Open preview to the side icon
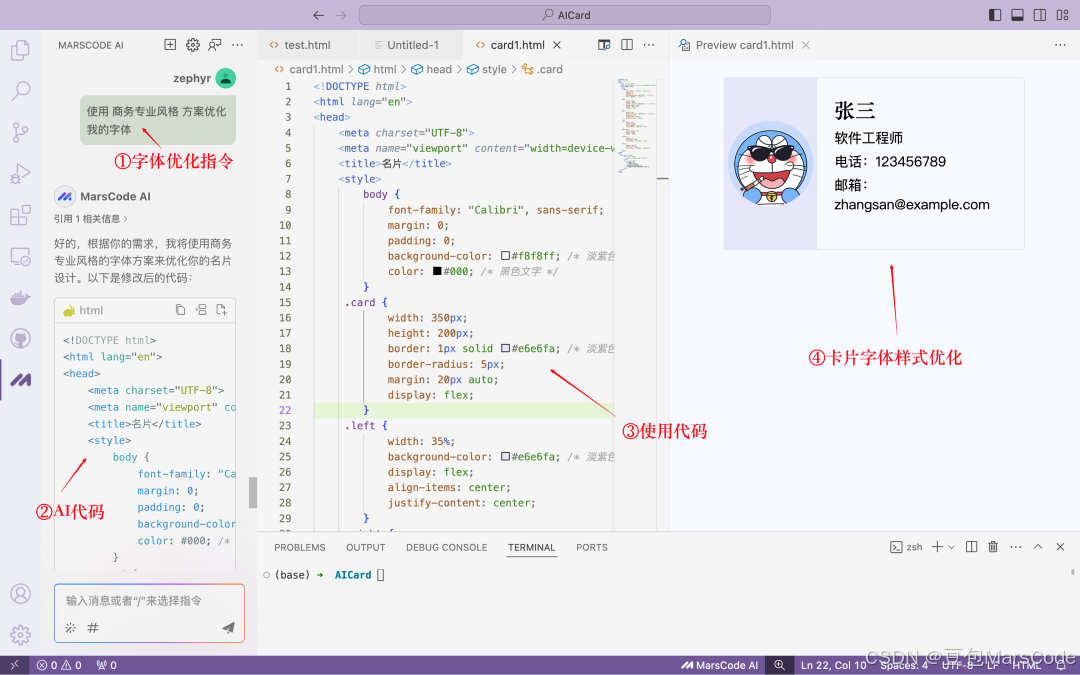This screenshot has height=675, width=1080. pos(604,45)
